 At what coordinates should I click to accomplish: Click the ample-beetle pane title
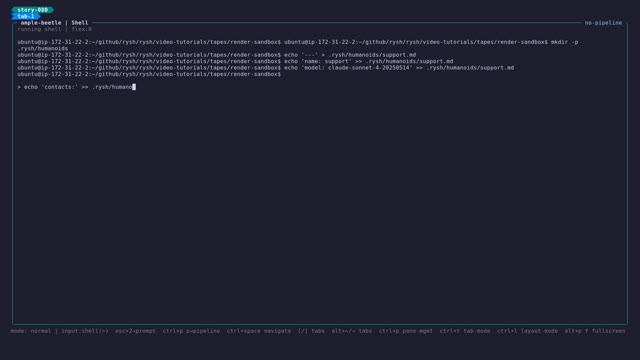tap(41, 23)
